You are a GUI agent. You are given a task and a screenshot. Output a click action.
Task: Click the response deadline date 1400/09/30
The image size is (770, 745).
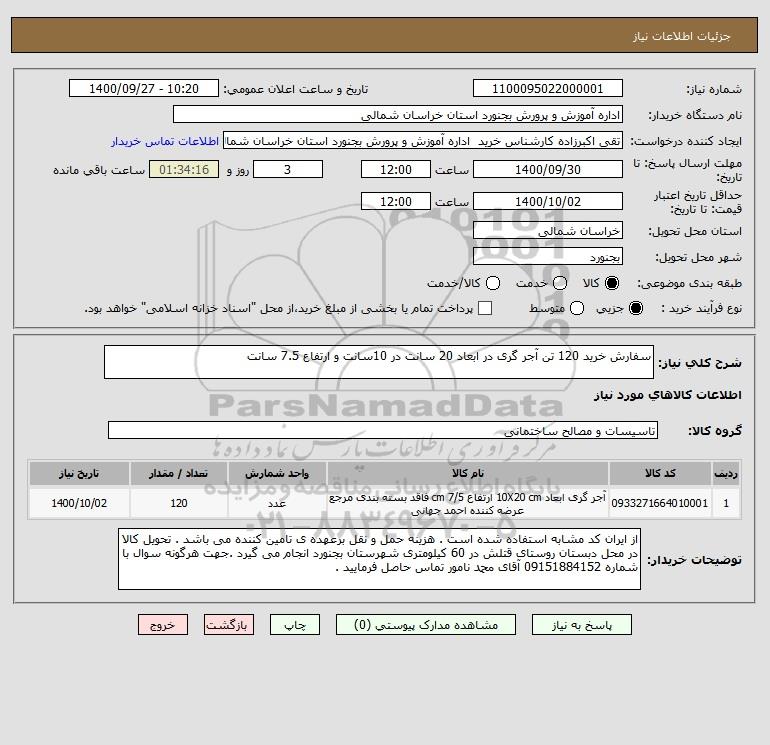click(548, 169)
